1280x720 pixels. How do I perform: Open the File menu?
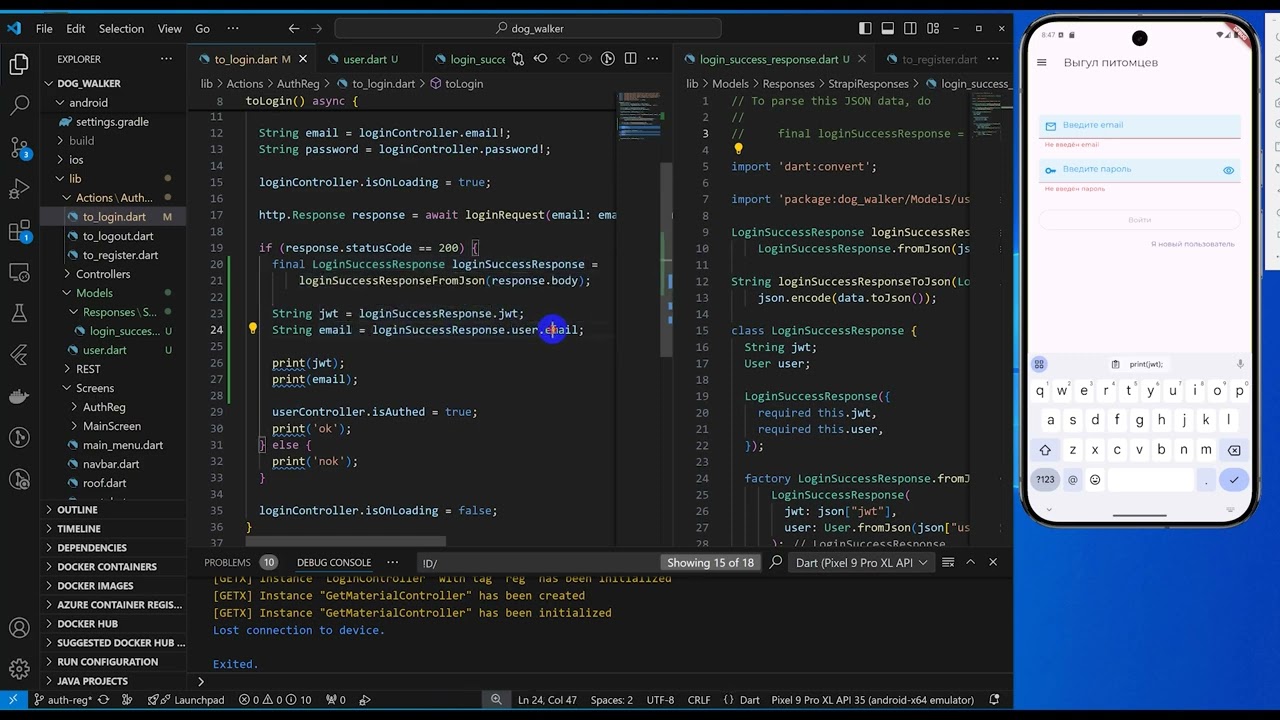point(44,29)
